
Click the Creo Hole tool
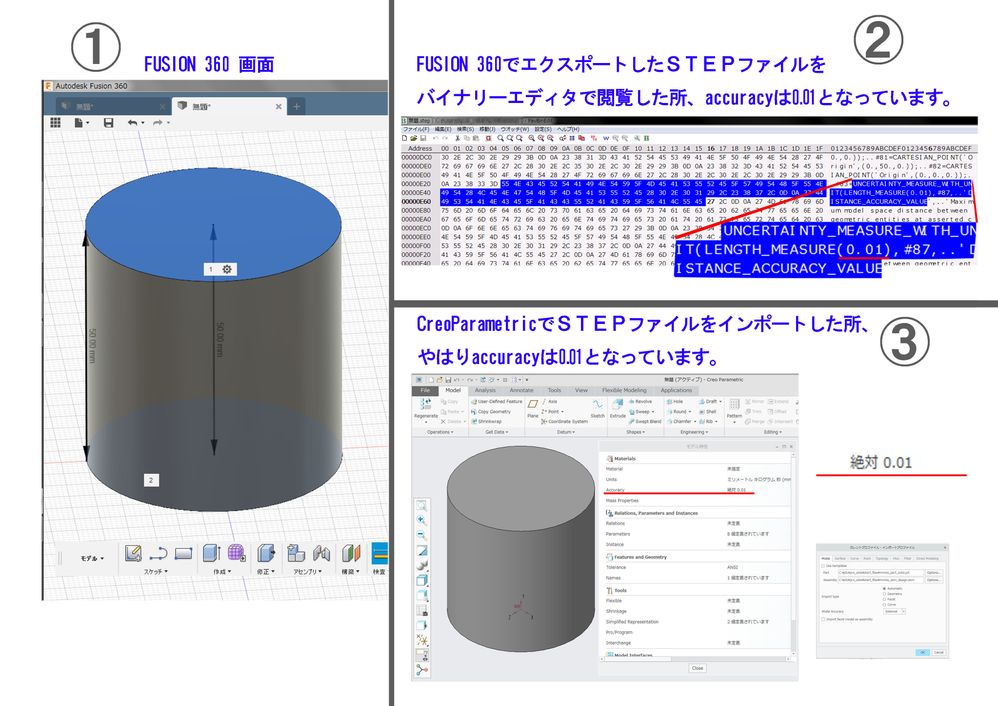point(675,402)
